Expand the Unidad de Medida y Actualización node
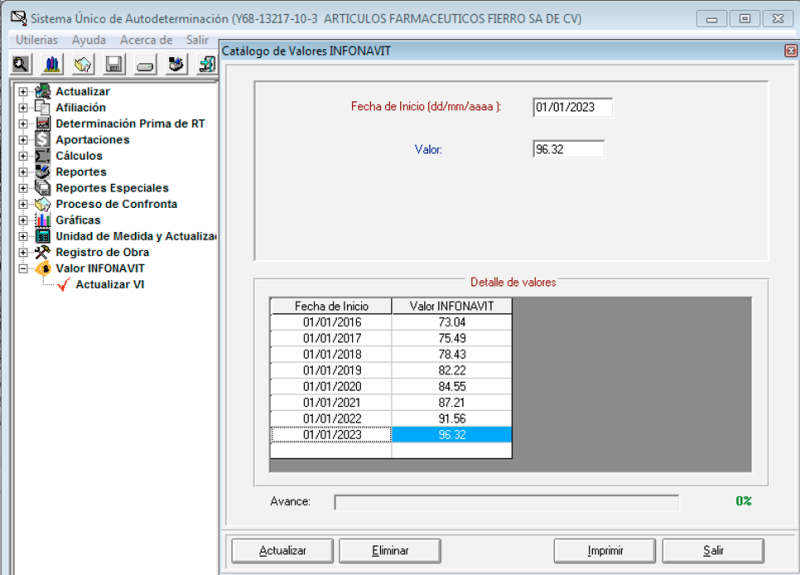Image resolution: width=800 pixels, height=575 pixels. [23, 236]
